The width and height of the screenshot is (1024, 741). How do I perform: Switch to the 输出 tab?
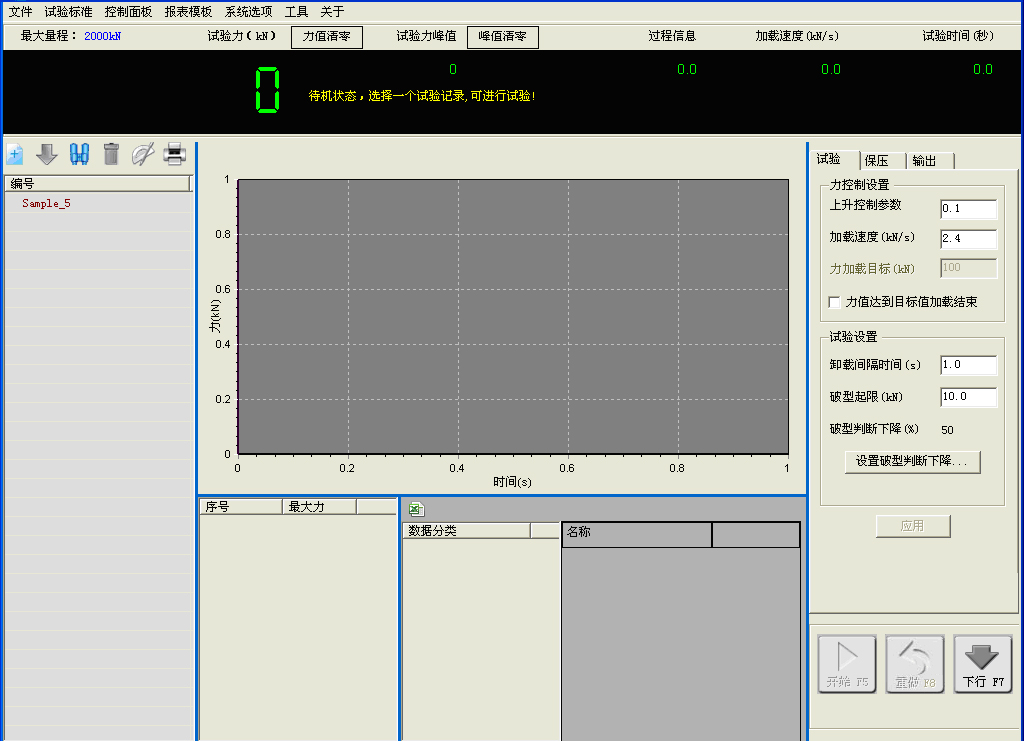(x=925, y=161)
